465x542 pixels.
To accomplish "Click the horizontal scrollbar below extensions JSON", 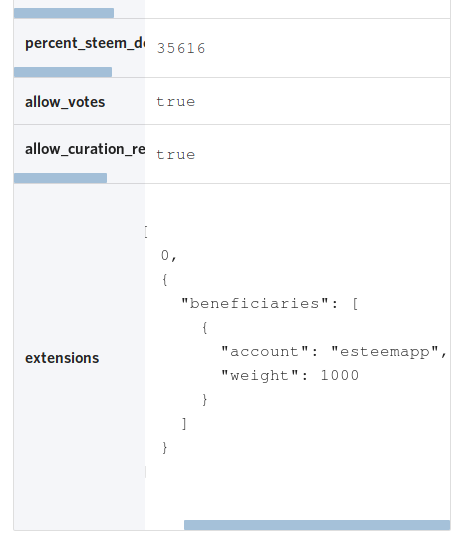I will tap(317, 525).
